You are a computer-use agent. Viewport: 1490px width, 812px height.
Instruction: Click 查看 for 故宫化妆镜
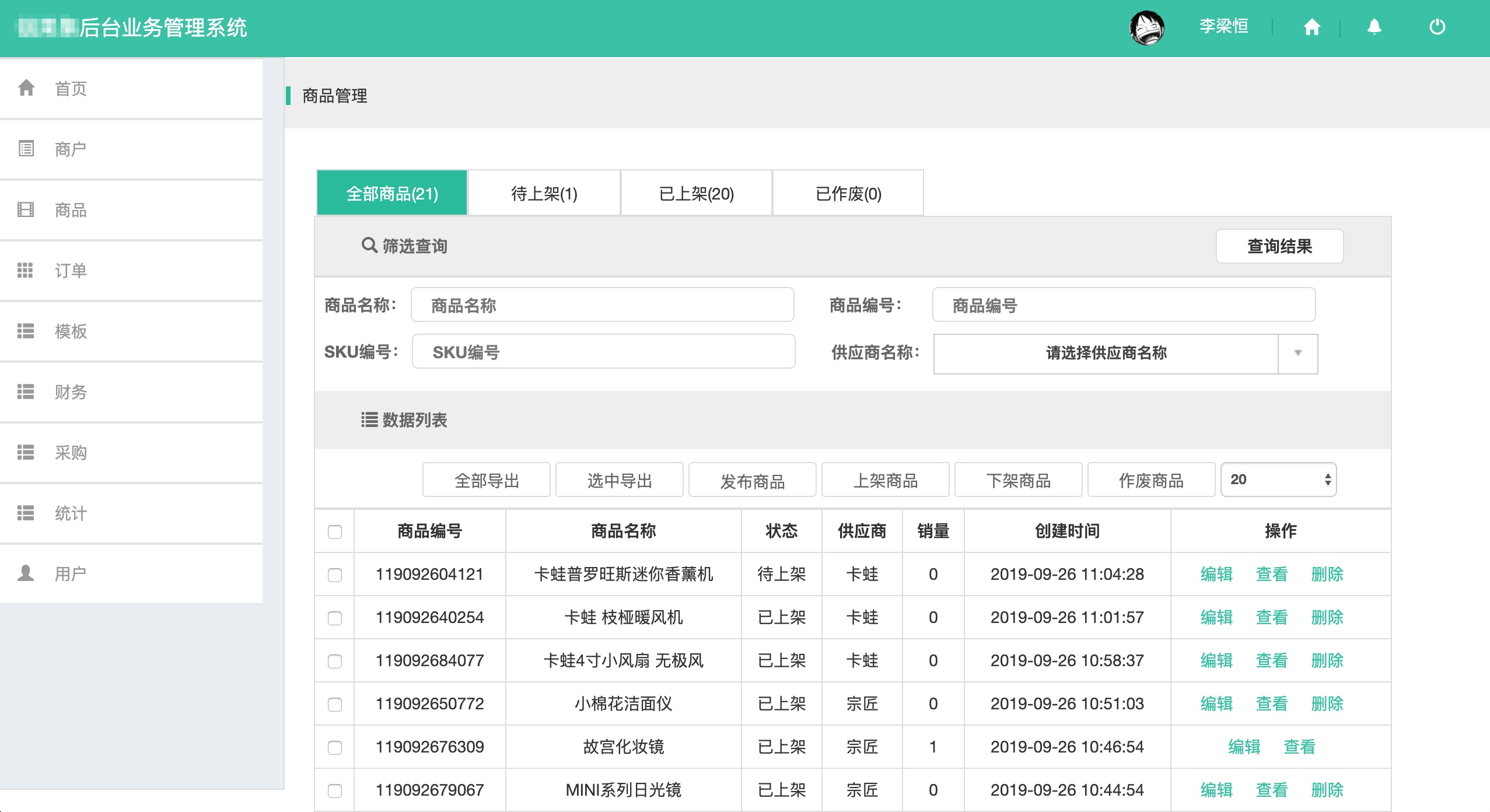tap(1300, 747)
